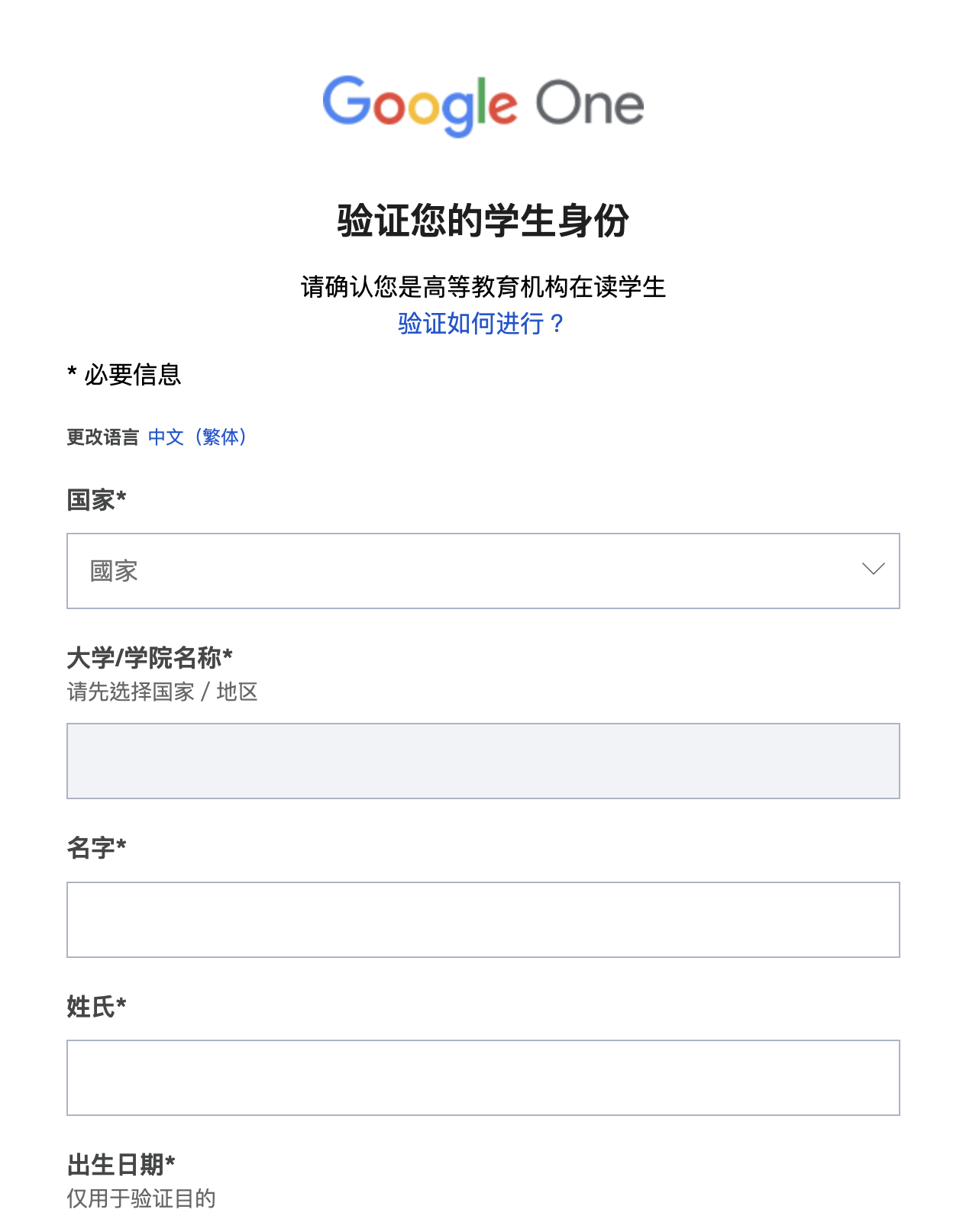Click the "姓氏*" field label
Screen dimensions: 966x1232
click(x=96, y=1006)
